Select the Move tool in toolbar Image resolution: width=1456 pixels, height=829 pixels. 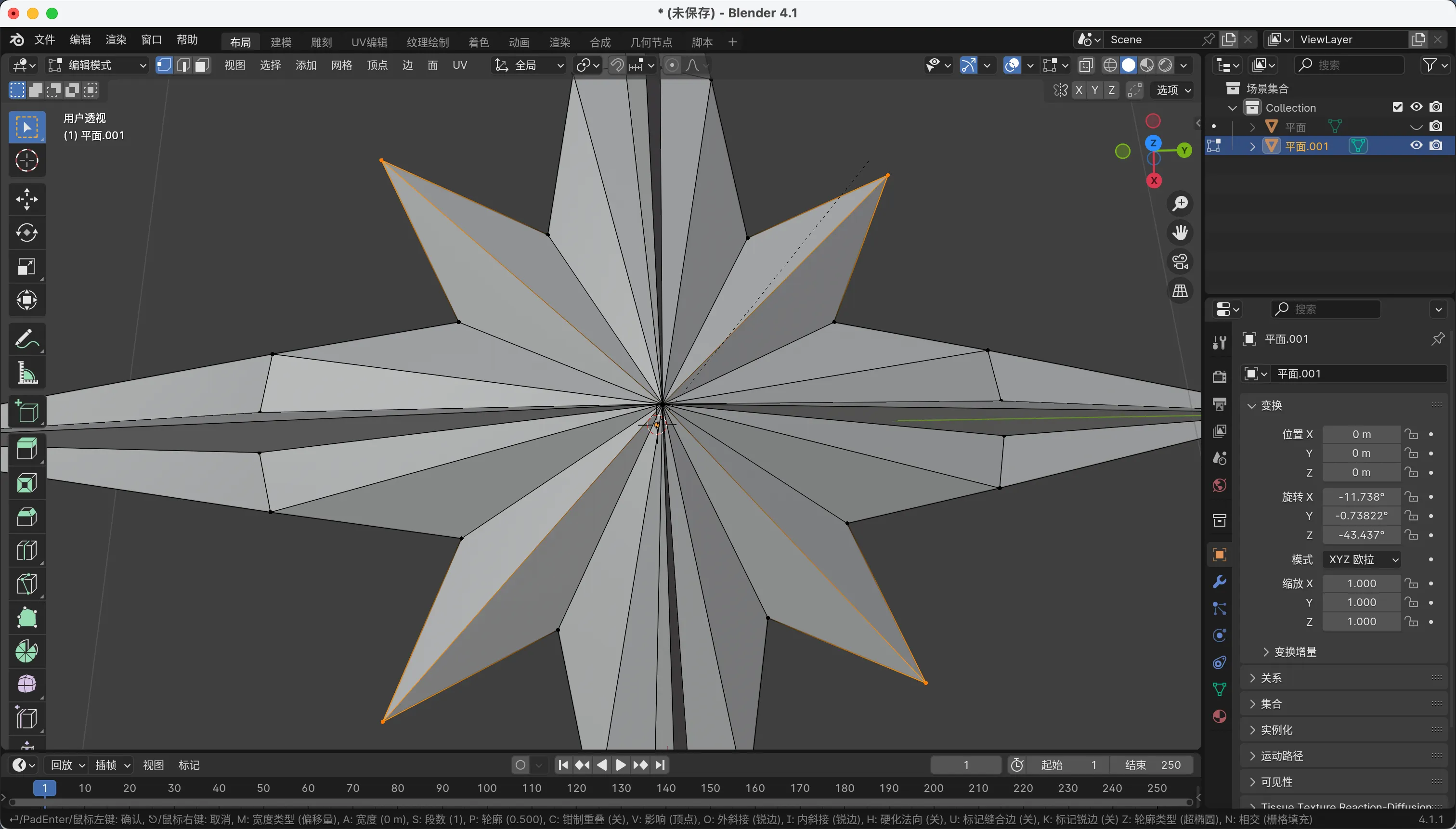pos(27,199)
